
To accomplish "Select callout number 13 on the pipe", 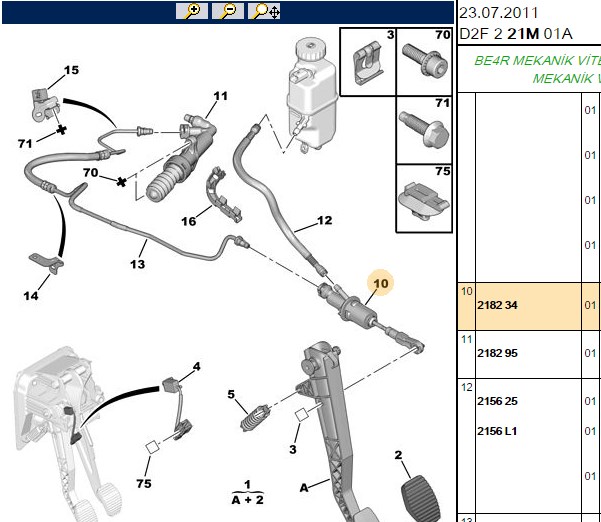I will 138,264.
